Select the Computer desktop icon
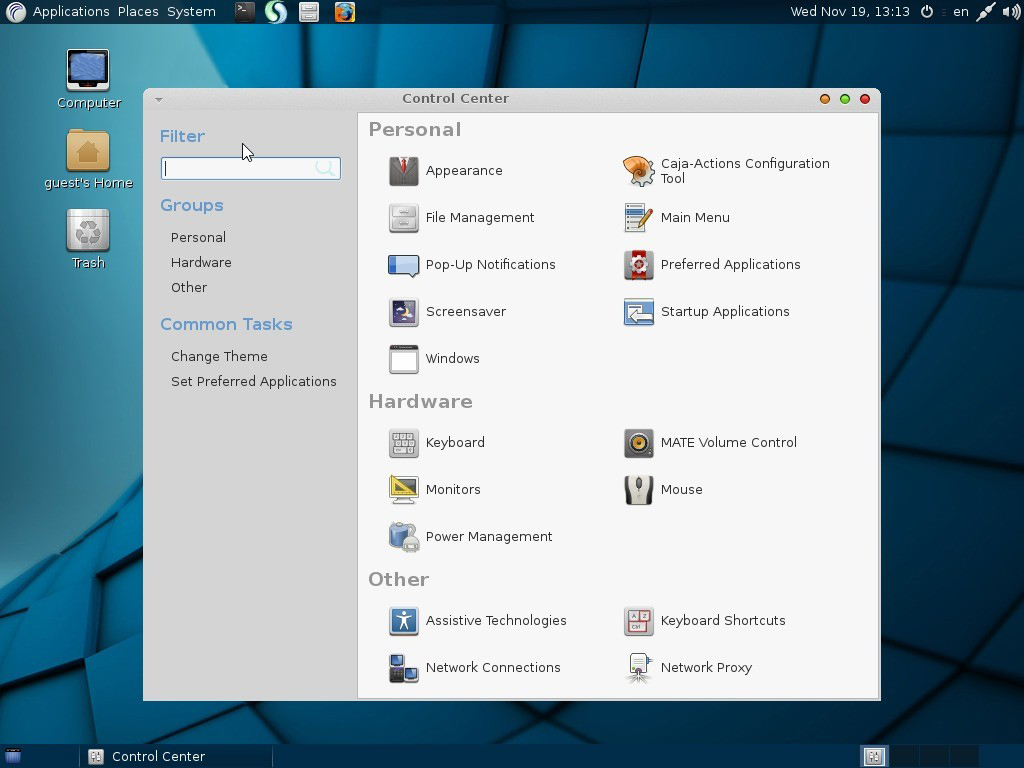This screenshot has width=1024, height=768. point(88,80)
